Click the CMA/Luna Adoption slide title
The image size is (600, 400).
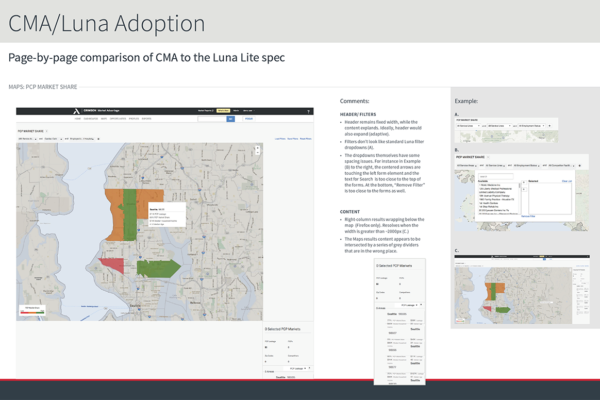click(107, 23)
